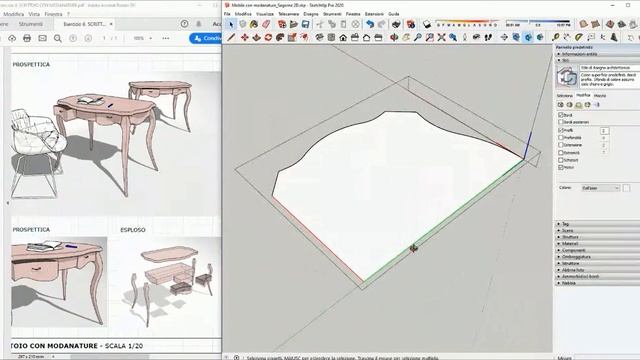The width and height of the screenshot is (640, 360).
Task: Choose the Zoom magnifier tool
Action: click(418, 38)
